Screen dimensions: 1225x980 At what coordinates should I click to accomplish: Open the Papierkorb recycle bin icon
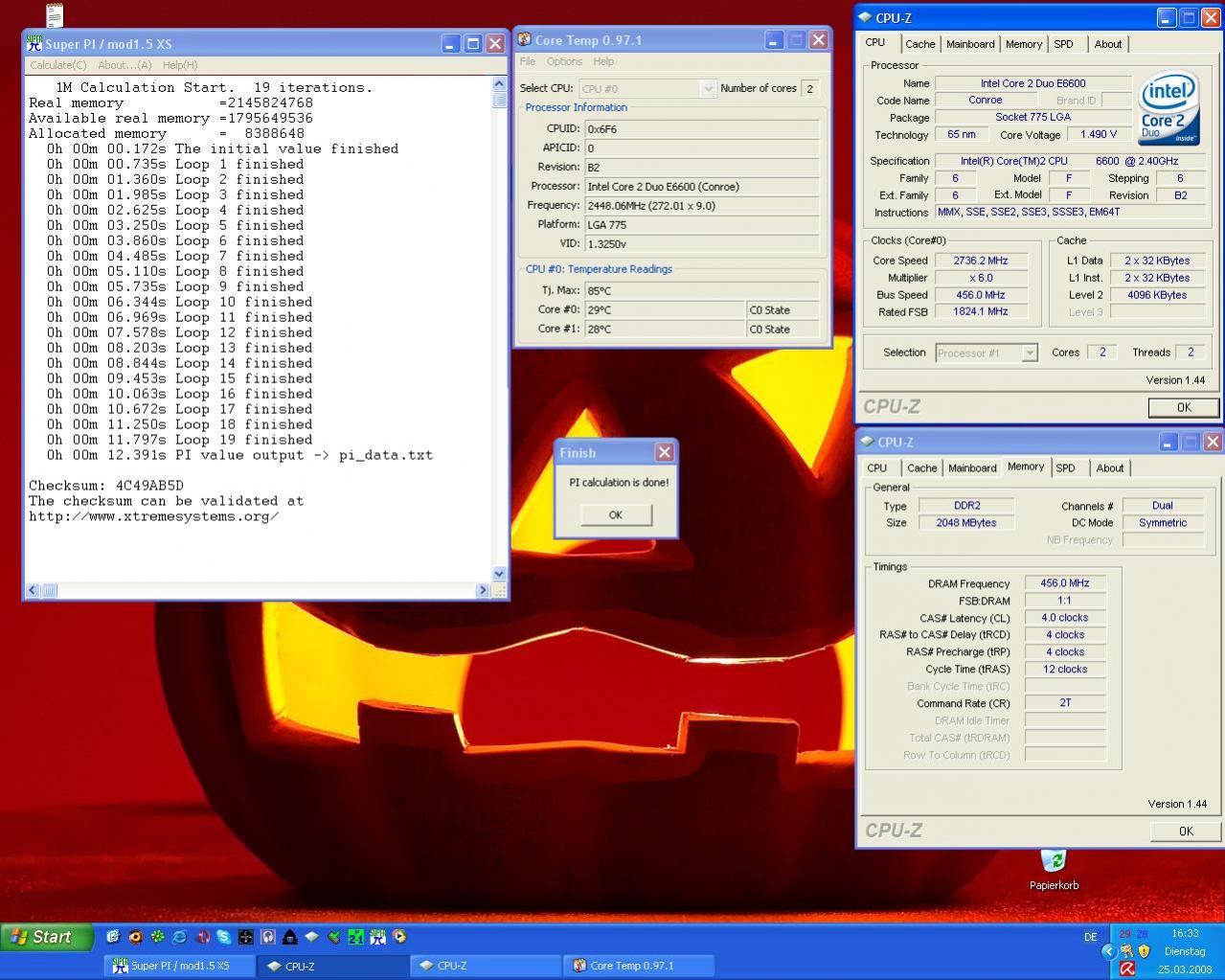(x=1053, y=862)
